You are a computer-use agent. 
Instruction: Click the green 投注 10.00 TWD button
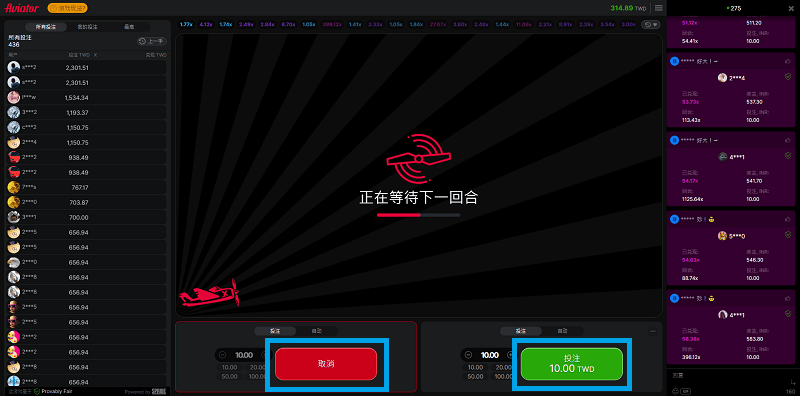(572, 364)
